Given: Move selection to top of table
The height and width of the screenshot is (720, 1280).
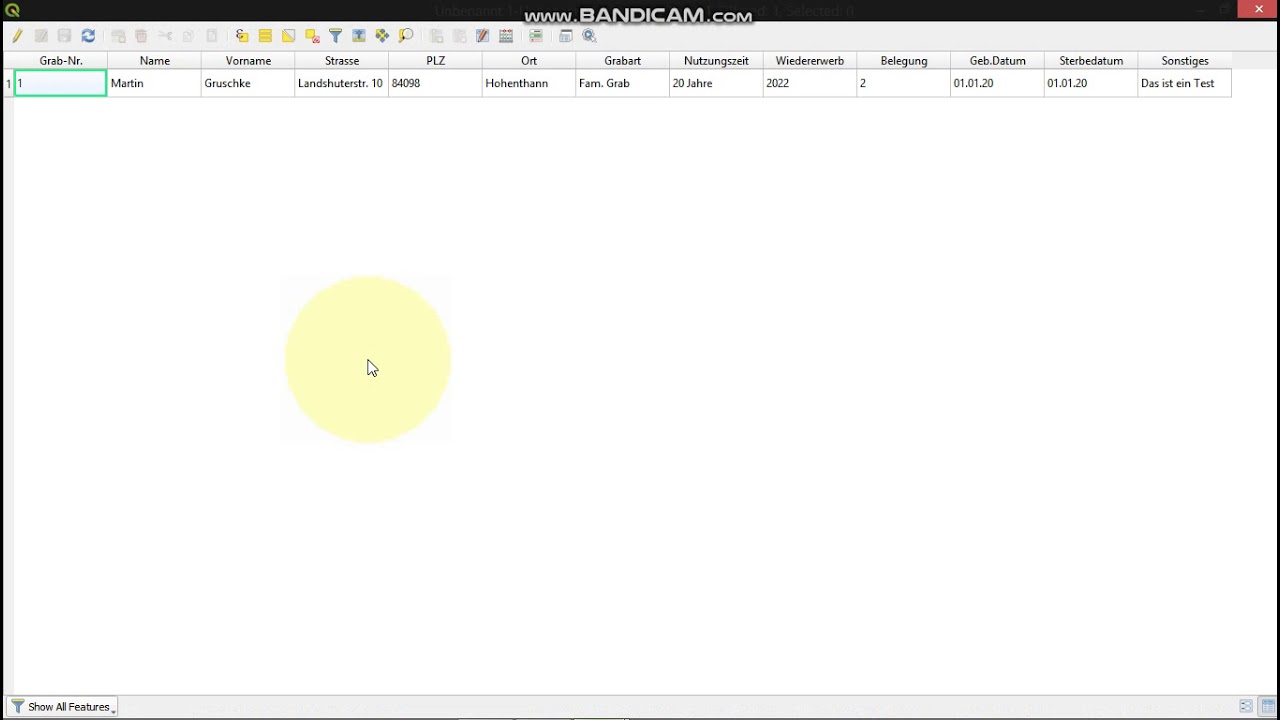Looking at the screenshot, I should [x=359, y=36].
